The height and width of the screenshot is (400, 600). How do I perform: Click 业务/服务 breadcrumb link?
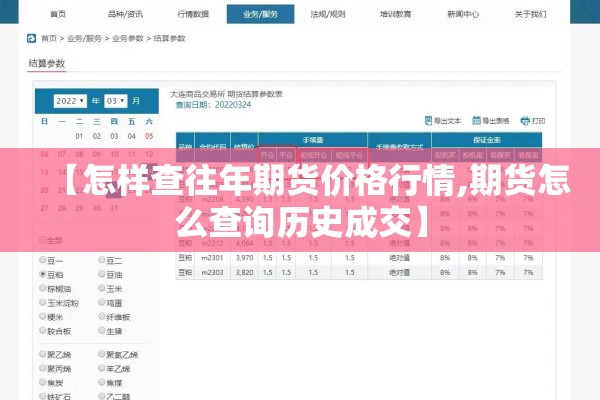coord(84,38)
